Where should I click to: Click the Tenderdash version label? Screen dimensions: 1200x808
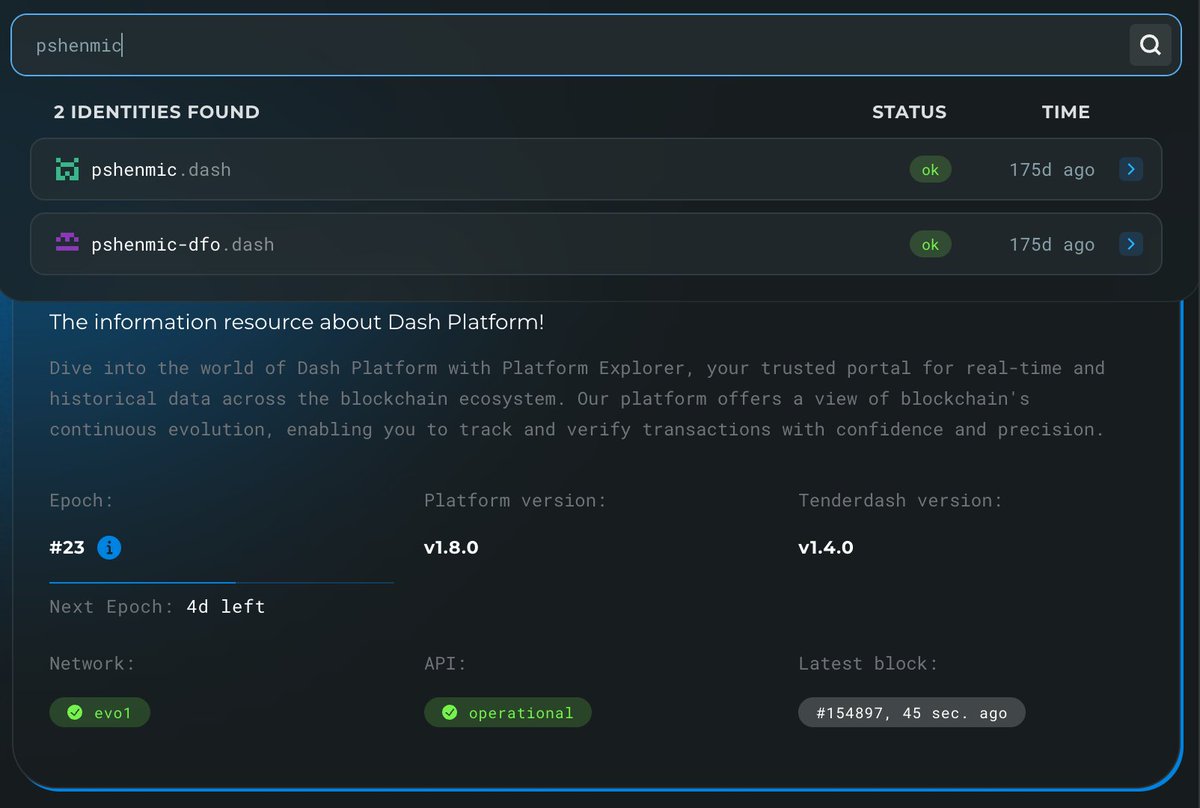(x=900, y=500)
